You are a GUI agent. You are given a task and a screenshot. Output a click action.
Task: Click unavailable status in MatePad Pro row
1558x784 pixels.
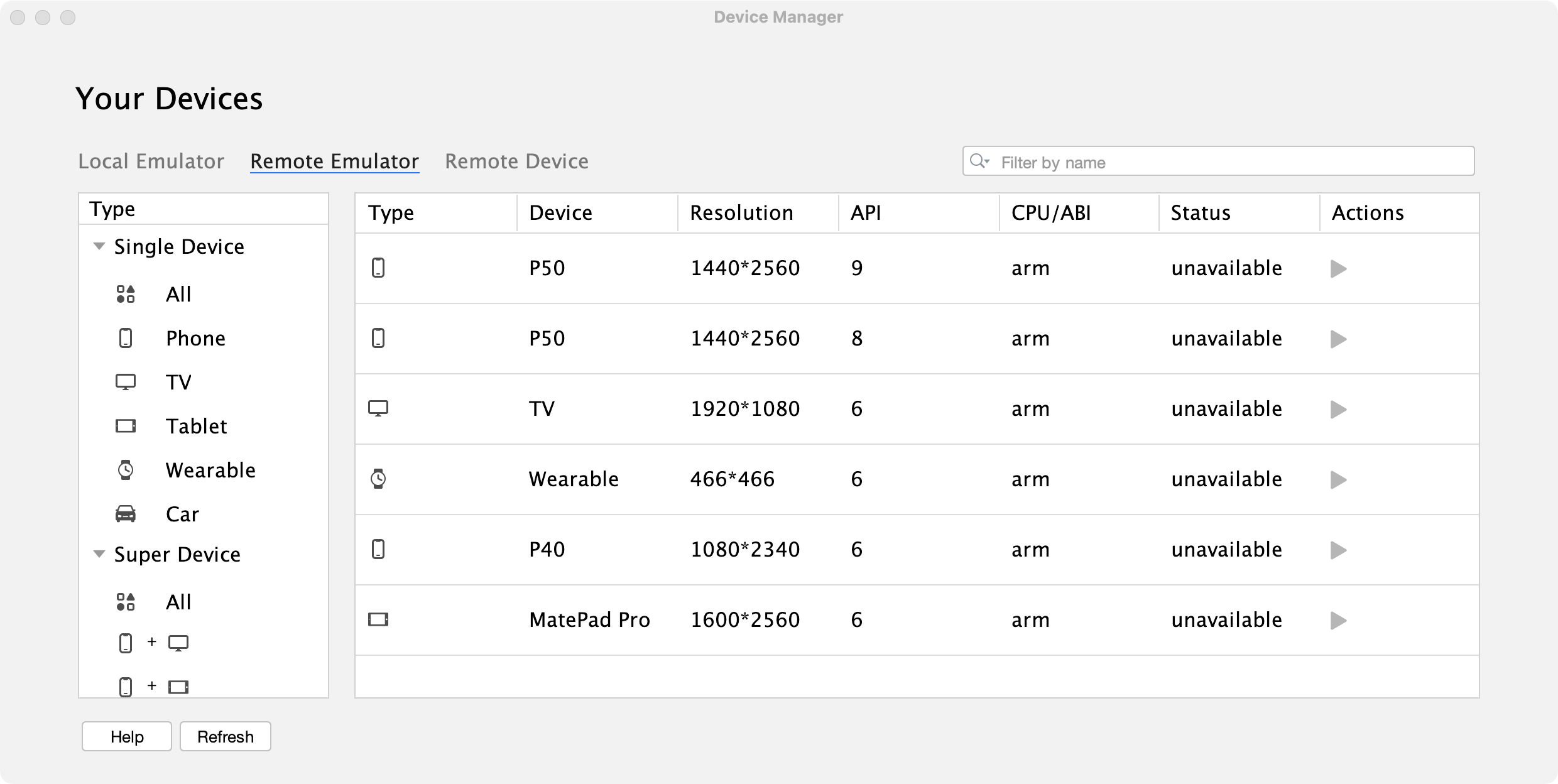click(1226, 620)
